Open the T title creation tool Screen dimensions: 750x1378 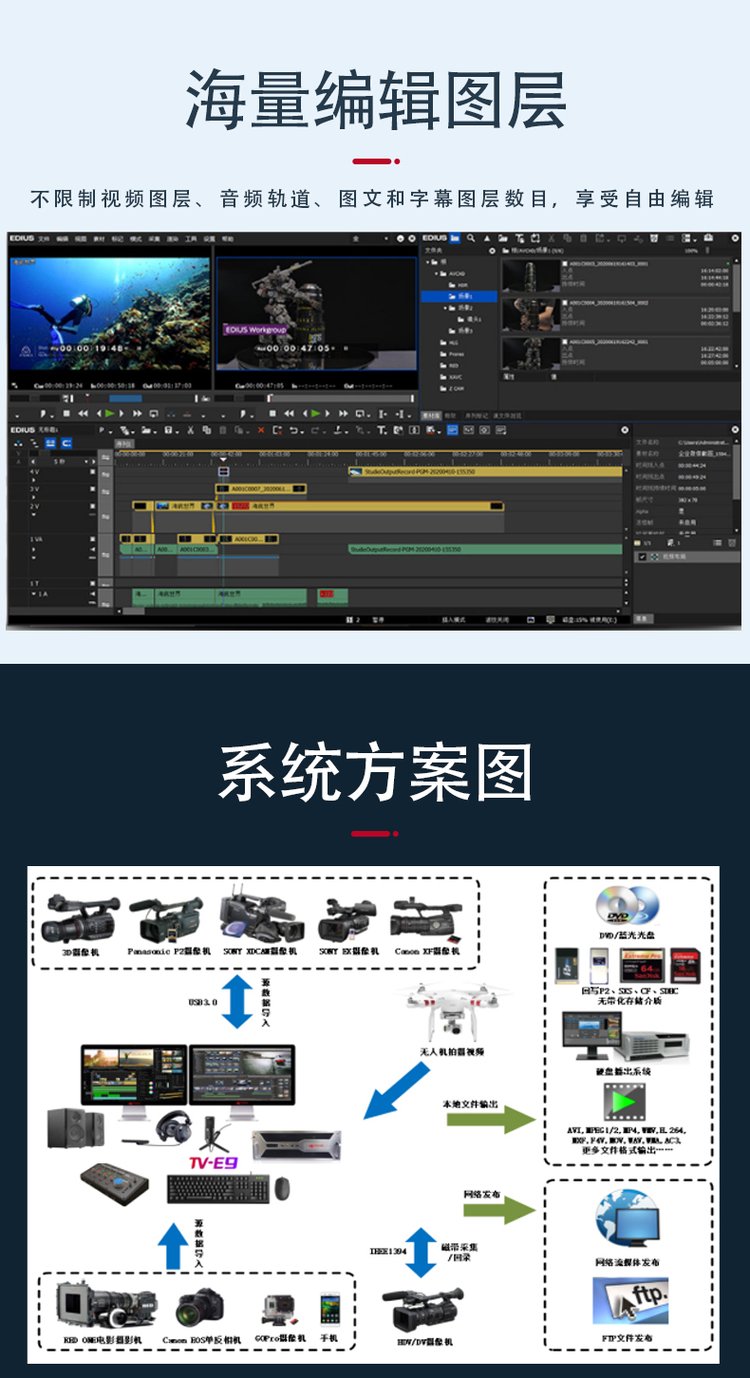(382, 430)
